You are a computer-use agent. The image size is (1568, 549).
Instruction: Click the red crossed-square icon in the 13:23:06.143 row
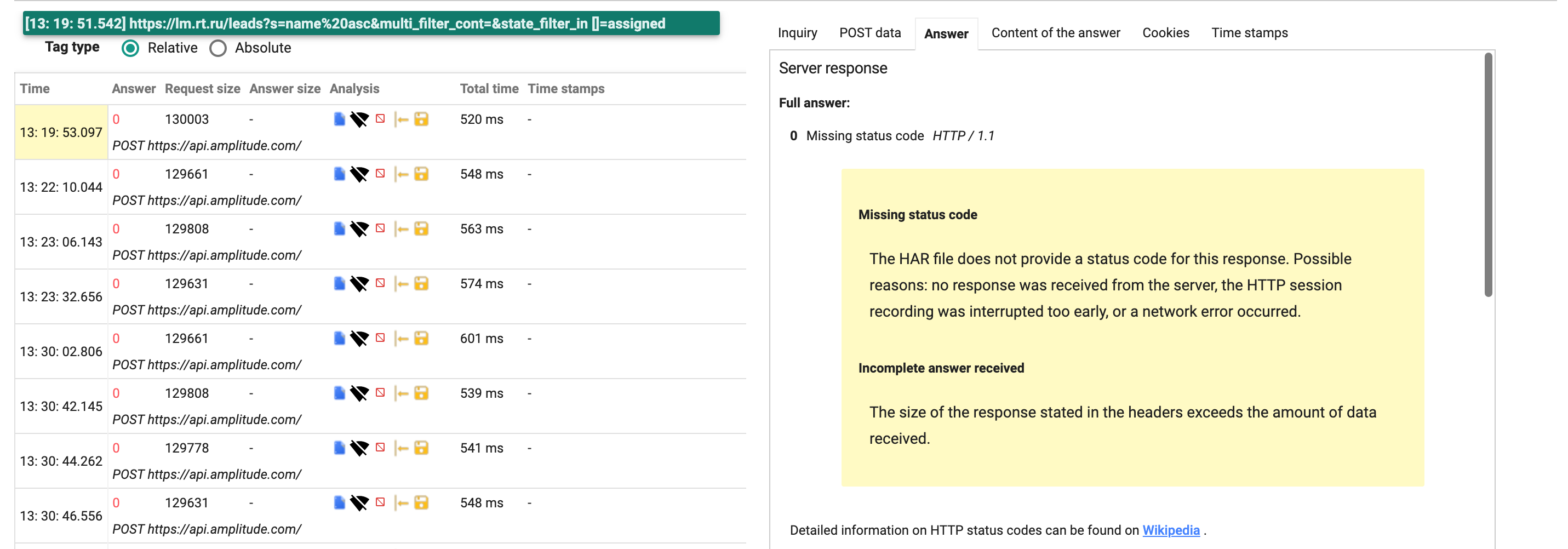point(380,228)
